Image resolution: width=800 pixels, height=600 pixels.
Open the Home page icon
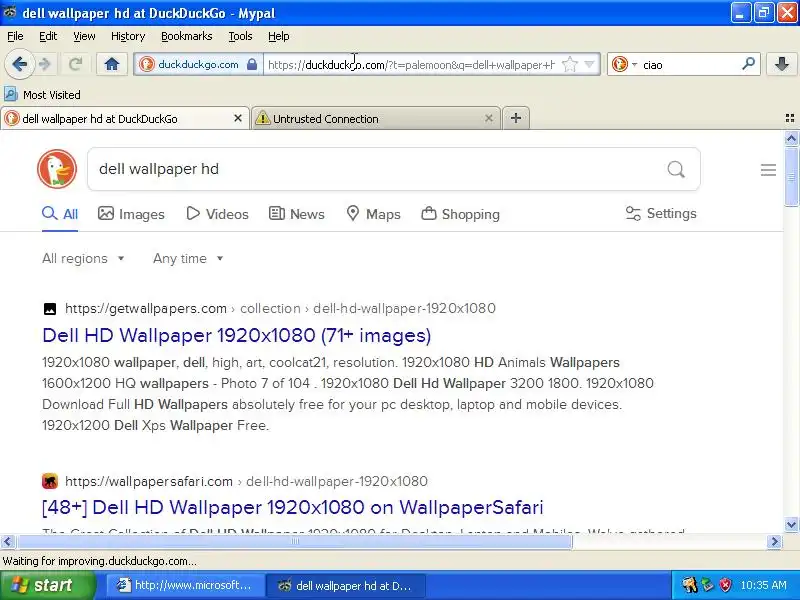(112, 64)
